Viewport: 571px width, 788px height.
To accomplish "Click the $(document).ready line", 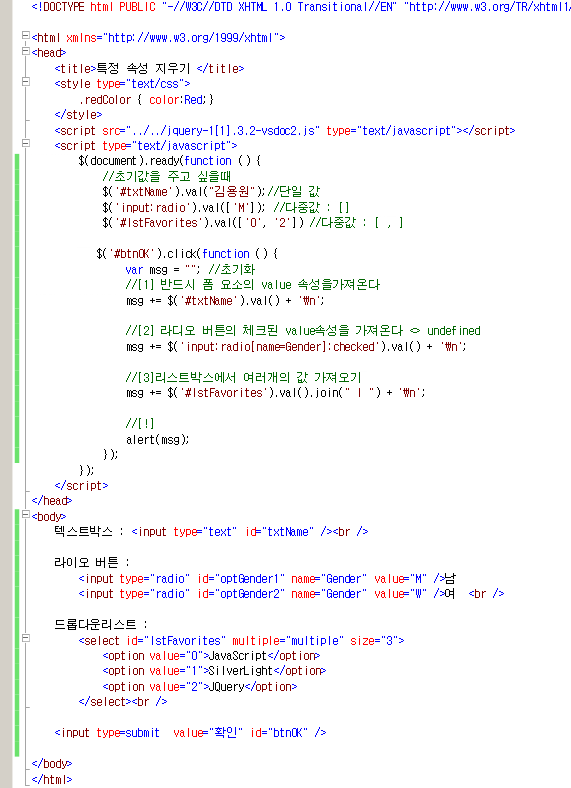I will (170, 161).
